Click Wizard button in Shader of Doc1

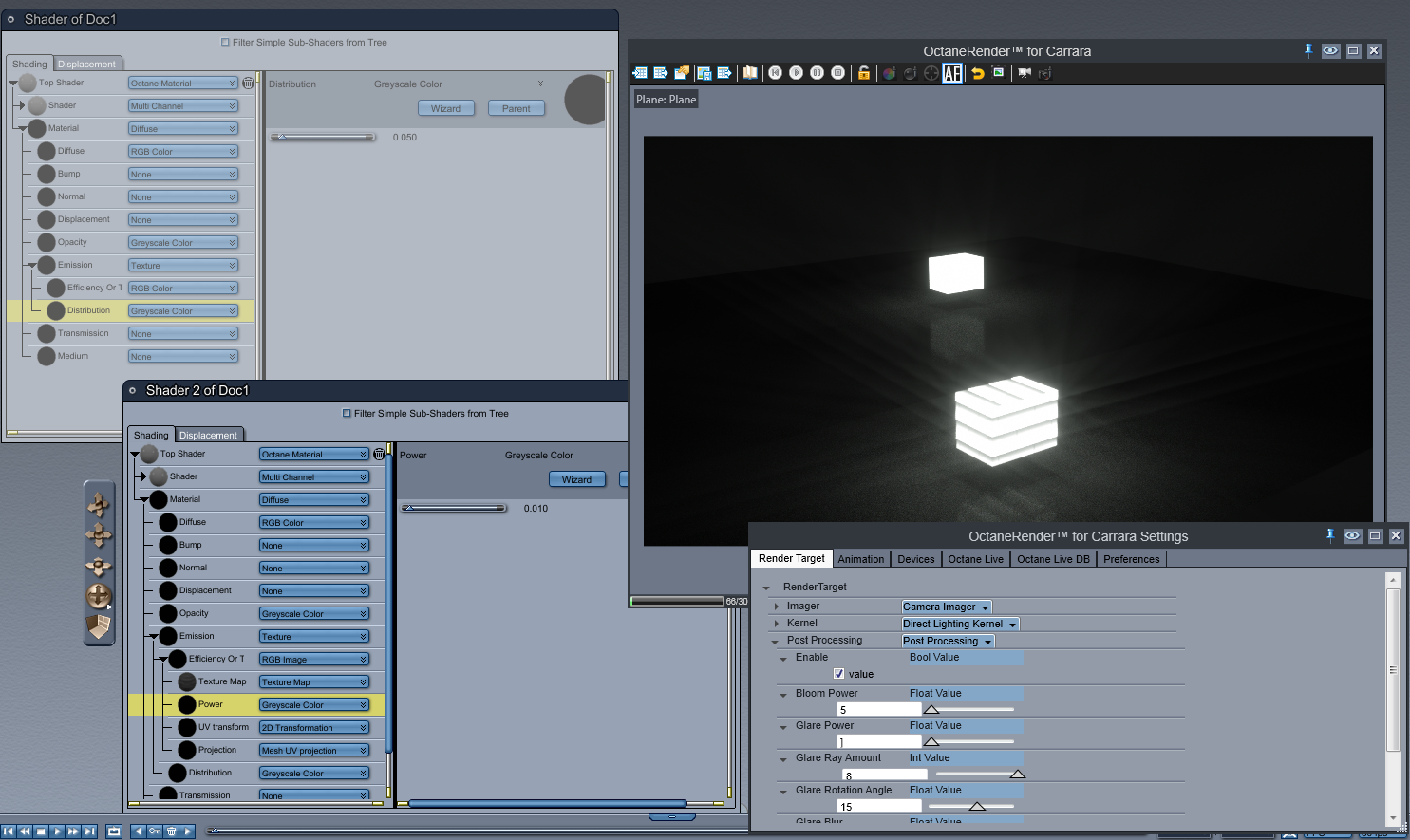pyautogui.click(x=445, y=108)
